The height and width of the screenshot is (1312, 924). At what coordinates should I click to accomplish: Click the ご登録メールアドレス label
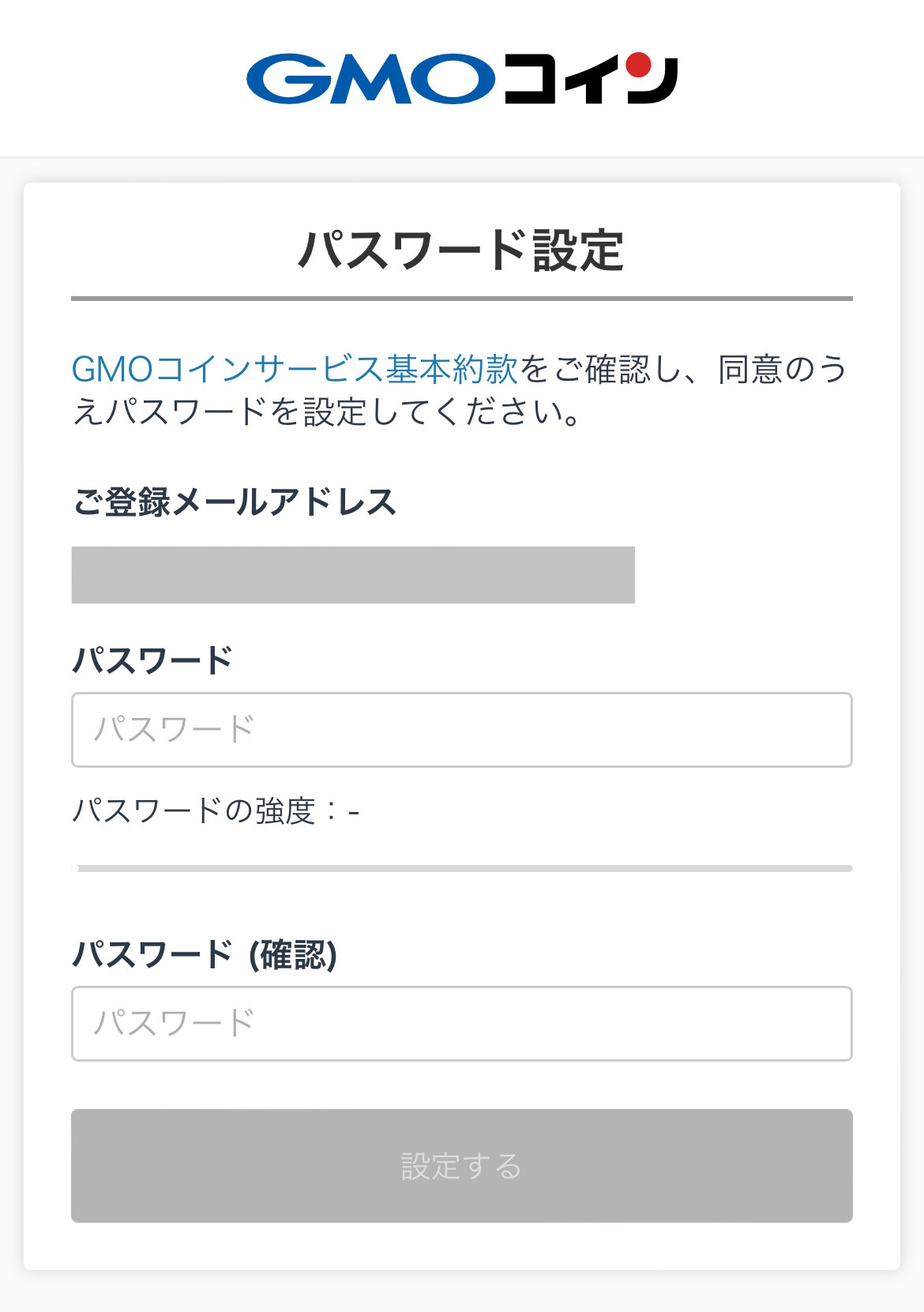point(235,502)
